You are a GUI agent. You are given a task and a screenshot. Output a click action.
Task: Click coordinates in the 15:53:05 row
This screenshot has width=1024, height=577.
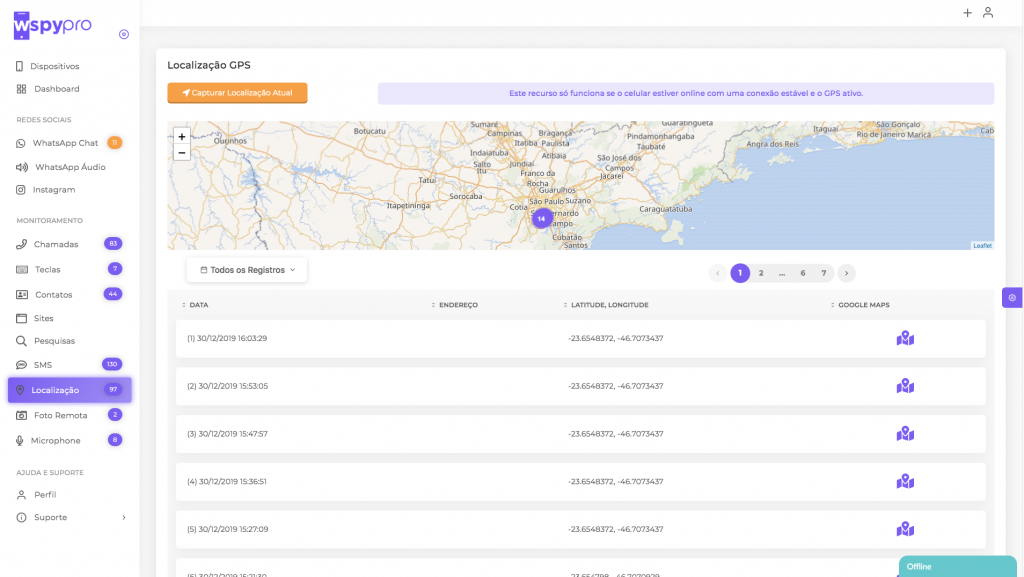(616, 386)
